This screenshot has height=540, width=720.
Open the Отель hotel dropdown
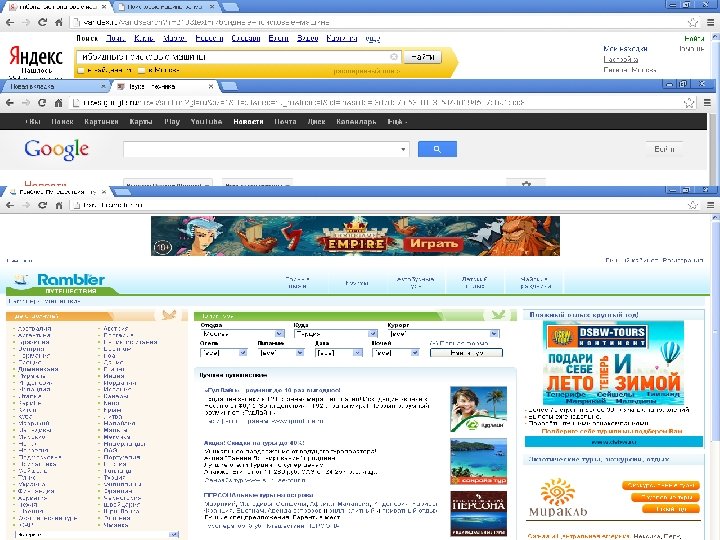tap(224, 353)
